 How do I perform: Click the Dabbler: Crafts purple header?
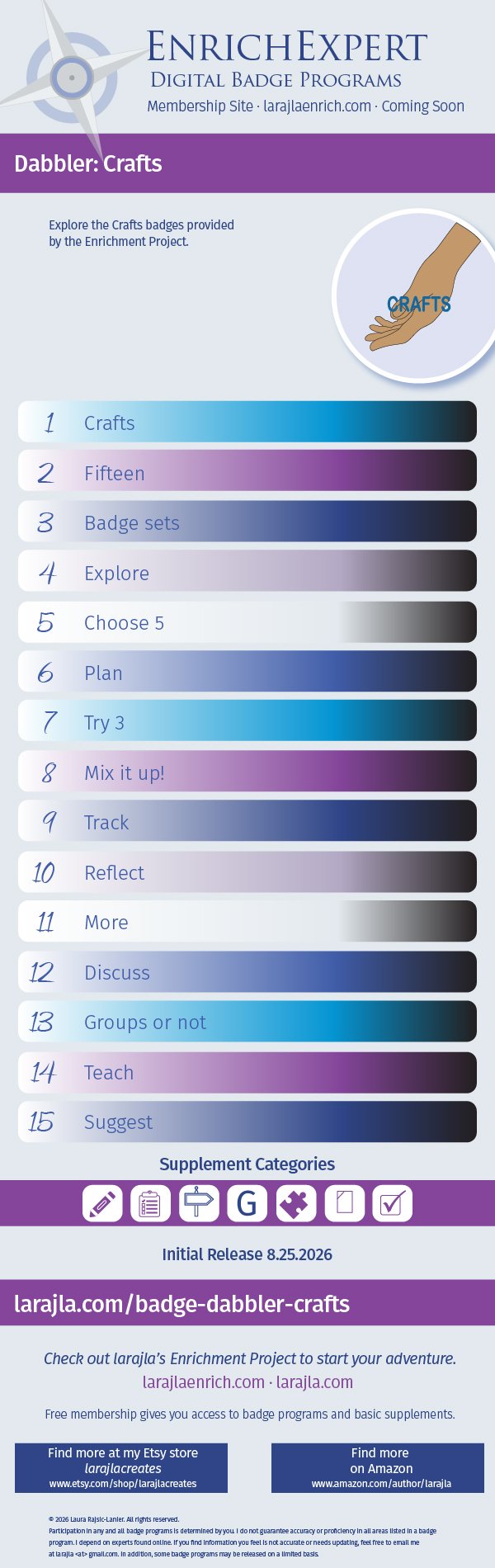(247, 163)
